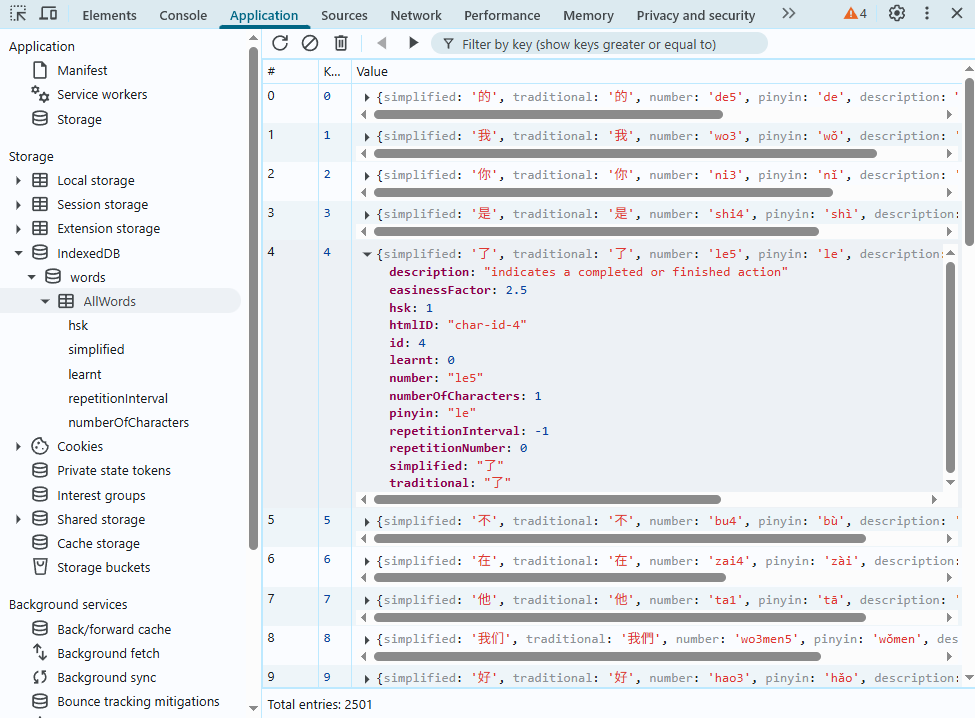Toggle the device toolbar icon
The image size is (975, 718).
(48, 14)
